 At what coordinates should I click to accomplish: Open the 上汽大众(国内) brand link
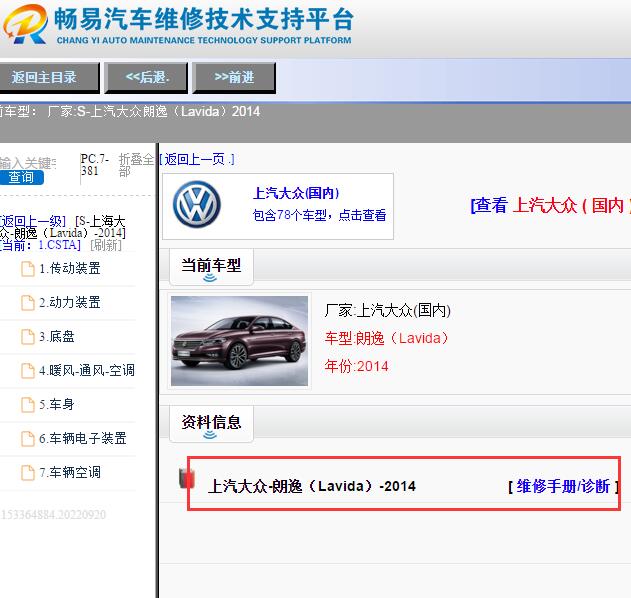[x=296, y=193]
